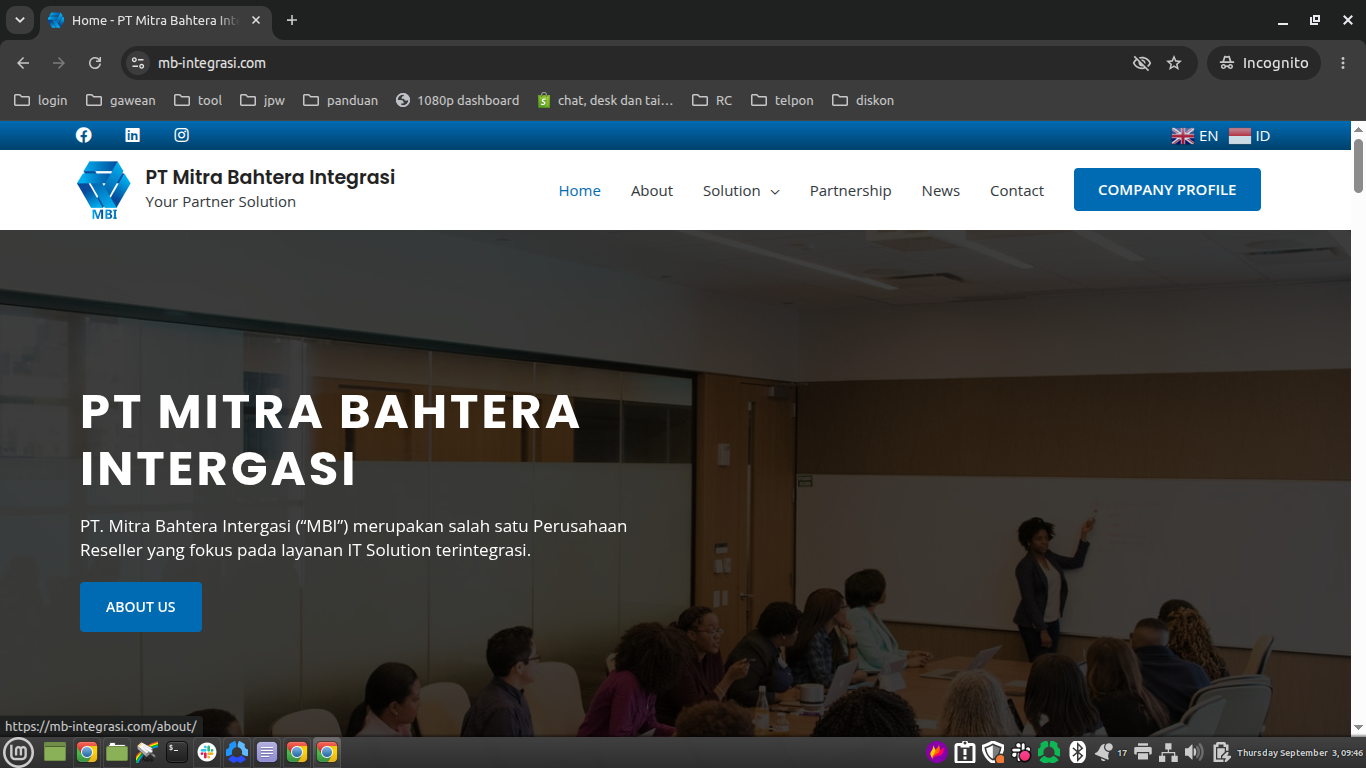The width and height of the screenshot is (1366, 768).
Task: Click the ABOUT US button
Action: pos(141,607)
